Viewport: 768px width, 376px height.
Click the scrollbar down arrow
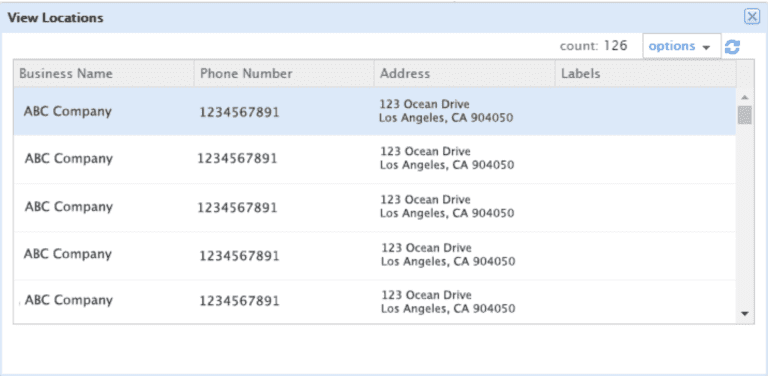[x=745, y=314]
